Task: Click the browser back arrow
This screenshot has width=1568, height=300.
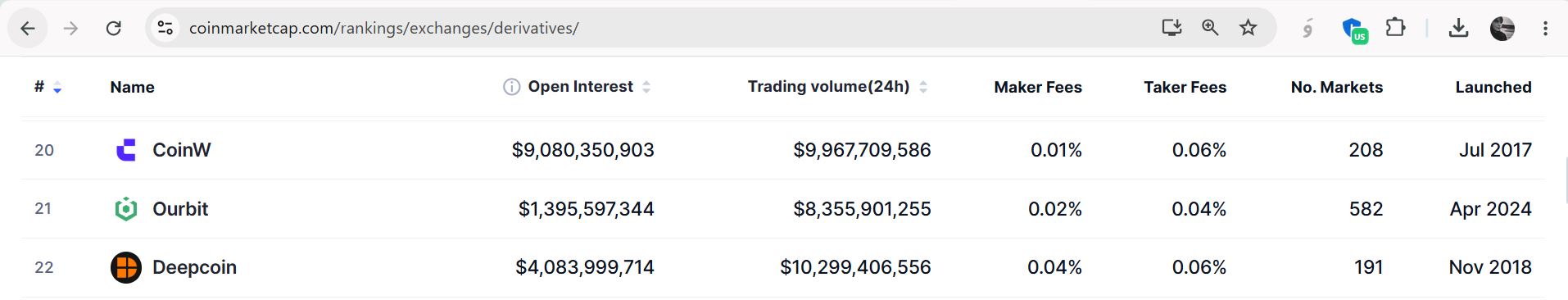Action: (x=28, y=29)
